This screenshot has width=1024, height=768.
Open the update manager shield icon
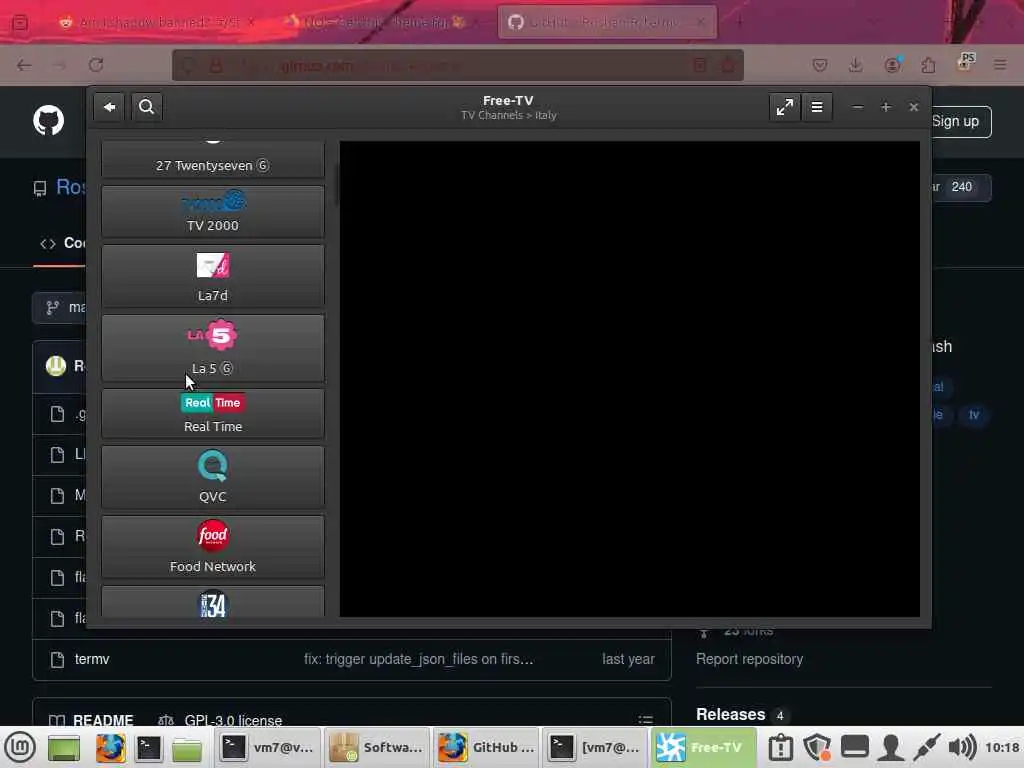[817, 748]
